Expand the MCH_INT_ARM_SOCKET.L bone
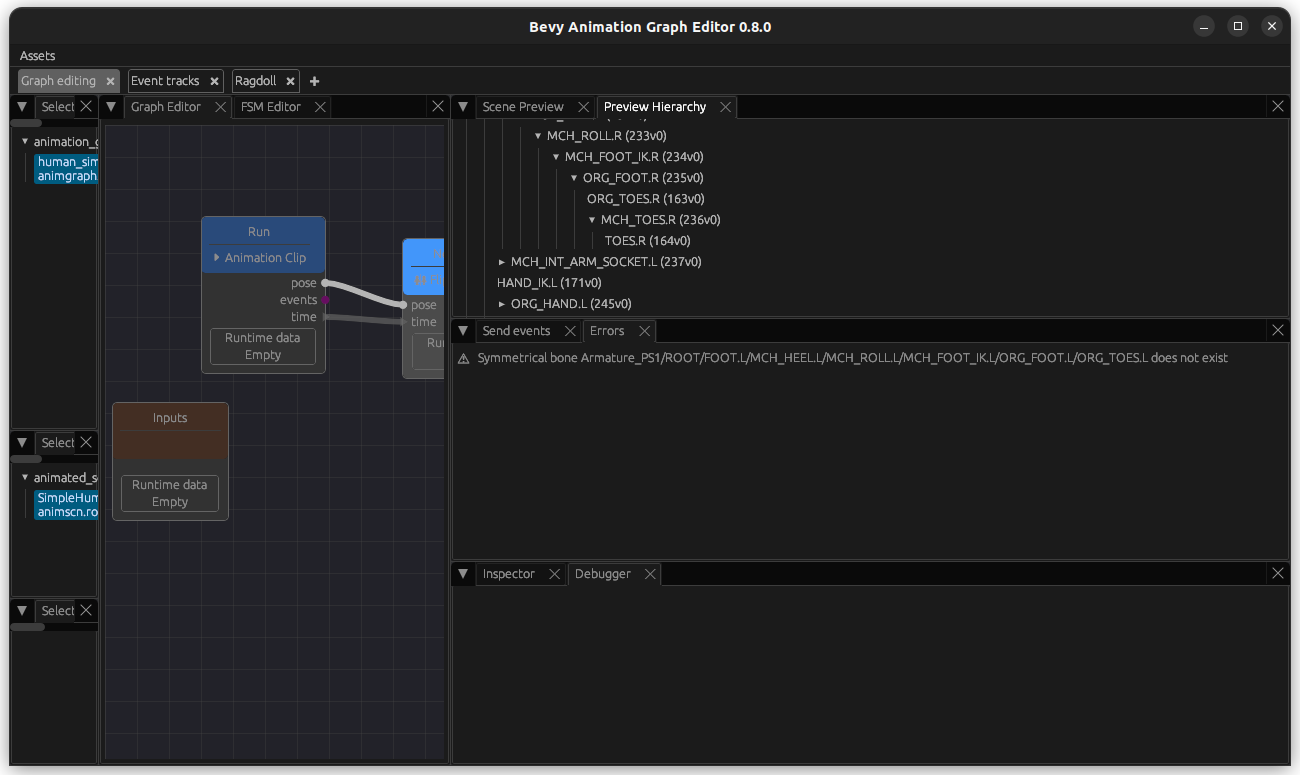Viewport: 1300px width, 775px height. click(x=500, y=261)
